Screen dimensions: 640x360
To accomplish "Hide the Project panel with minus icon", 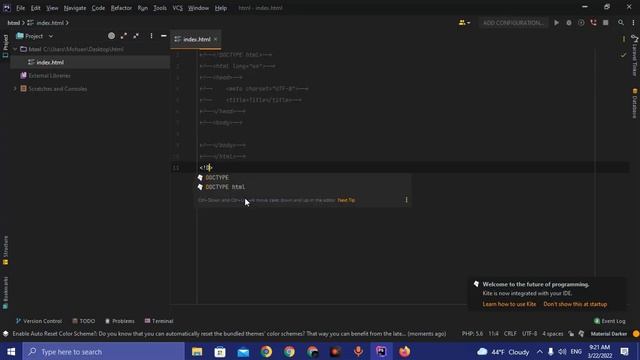I will pos(164,36).
